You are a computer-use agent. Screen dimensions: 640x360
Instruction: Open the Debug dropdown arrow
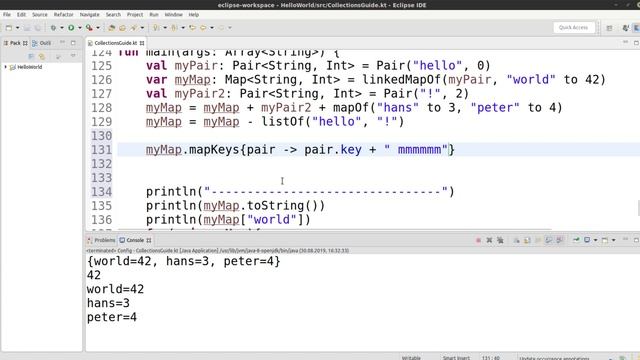[62, 28]
